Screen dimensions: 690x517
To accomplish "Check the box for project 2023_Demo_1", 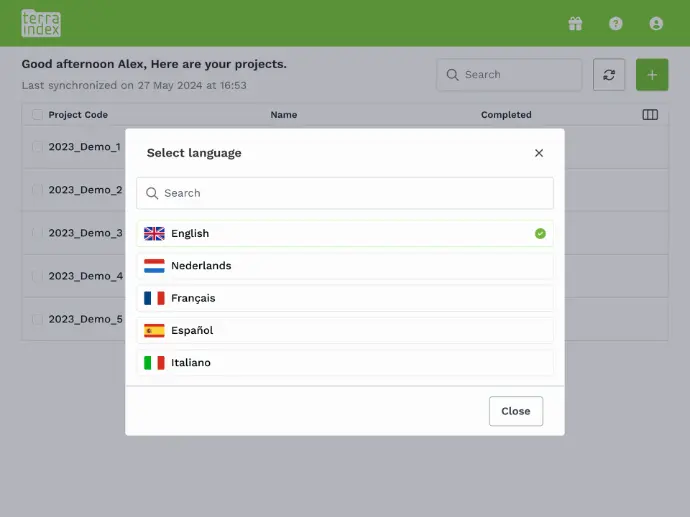I will (38, 147).
